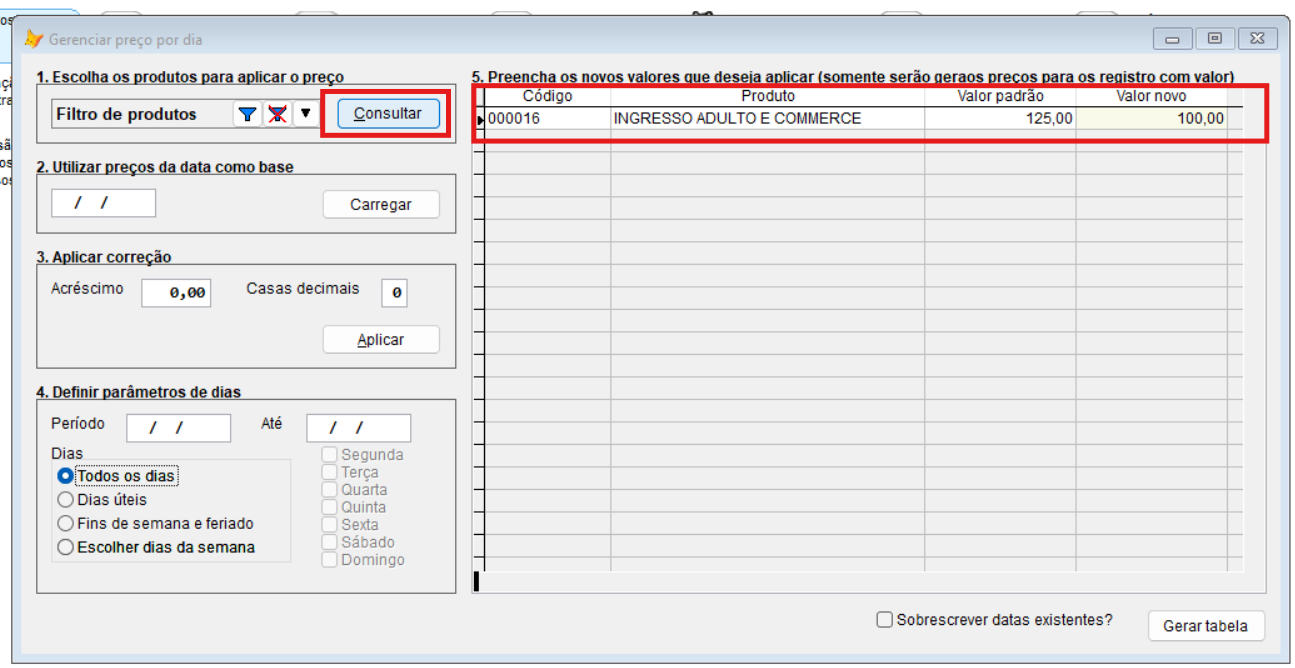Click the Casas decimais field

(394, 292)
